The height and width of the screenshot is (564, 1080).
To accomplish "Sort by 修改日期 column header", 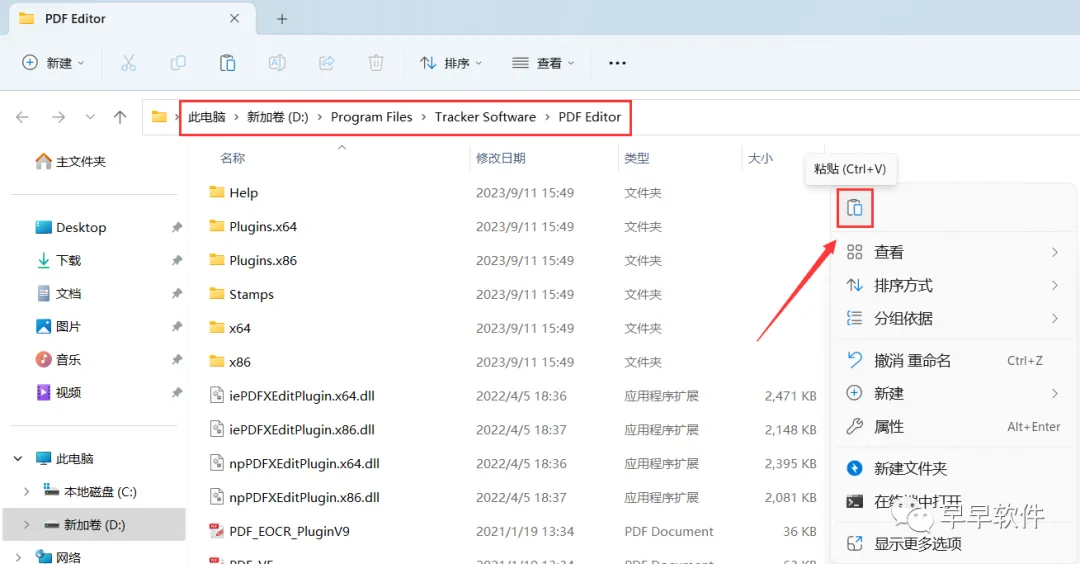I will pyautogui.click(x=501, y=158).
